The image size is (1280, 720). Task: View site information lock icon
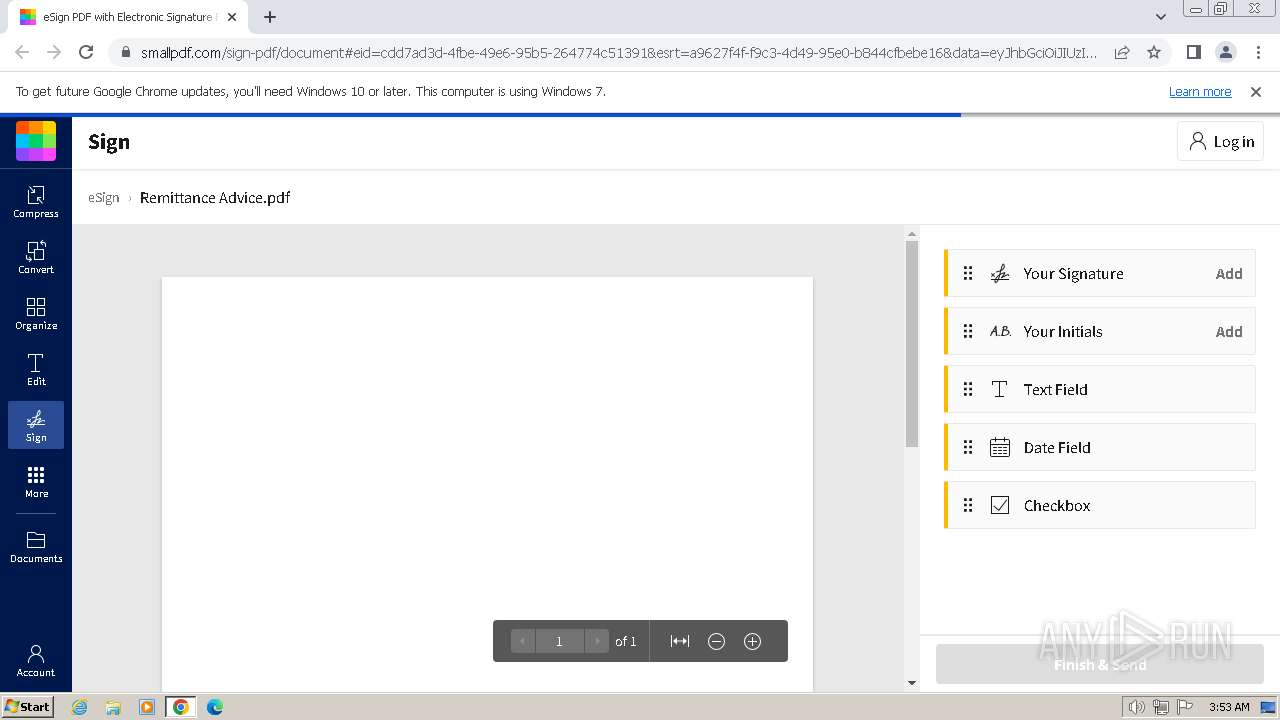tap(125, 52)
